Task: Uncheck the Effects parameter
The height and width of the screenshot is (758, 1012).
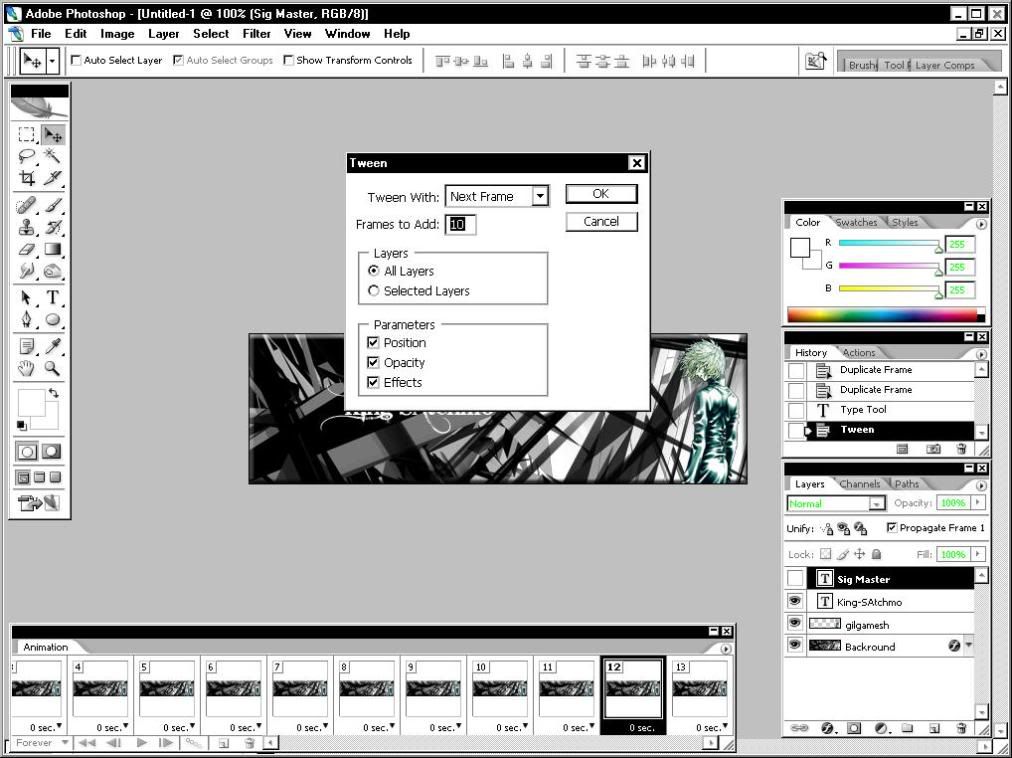Action: tap(373, 382)
